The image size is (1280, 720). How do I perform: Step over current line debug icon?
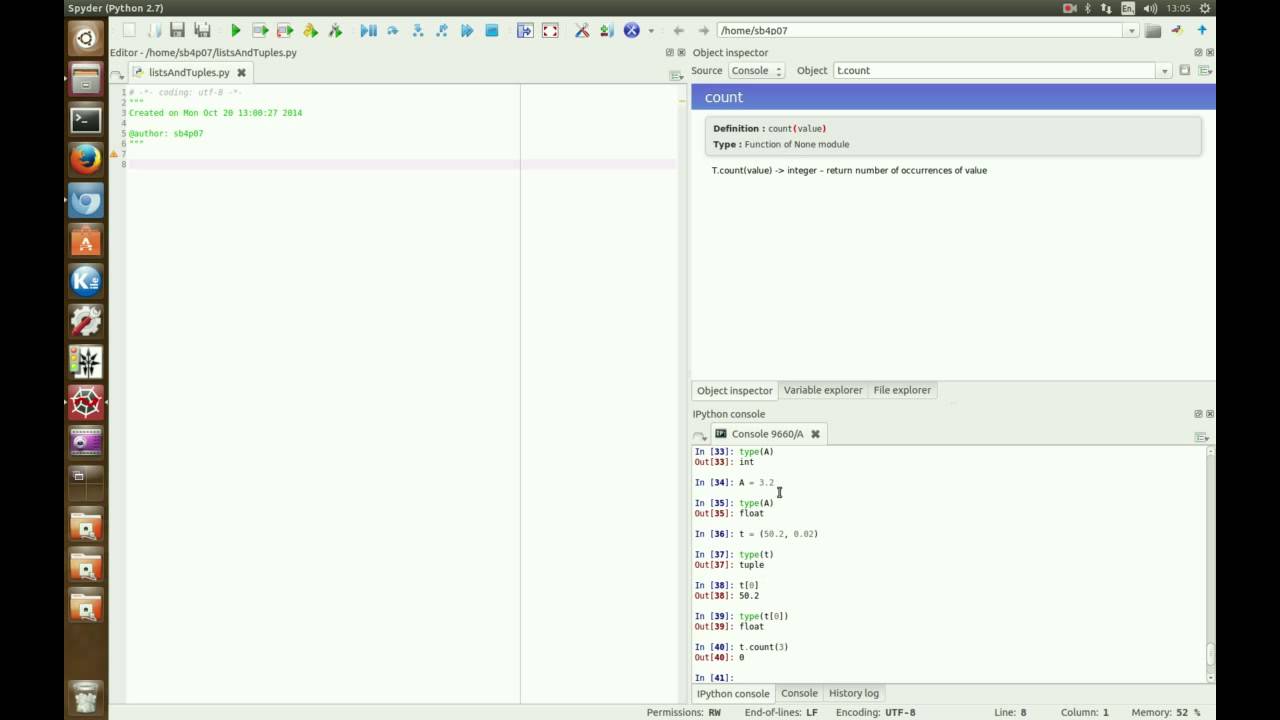393,31
